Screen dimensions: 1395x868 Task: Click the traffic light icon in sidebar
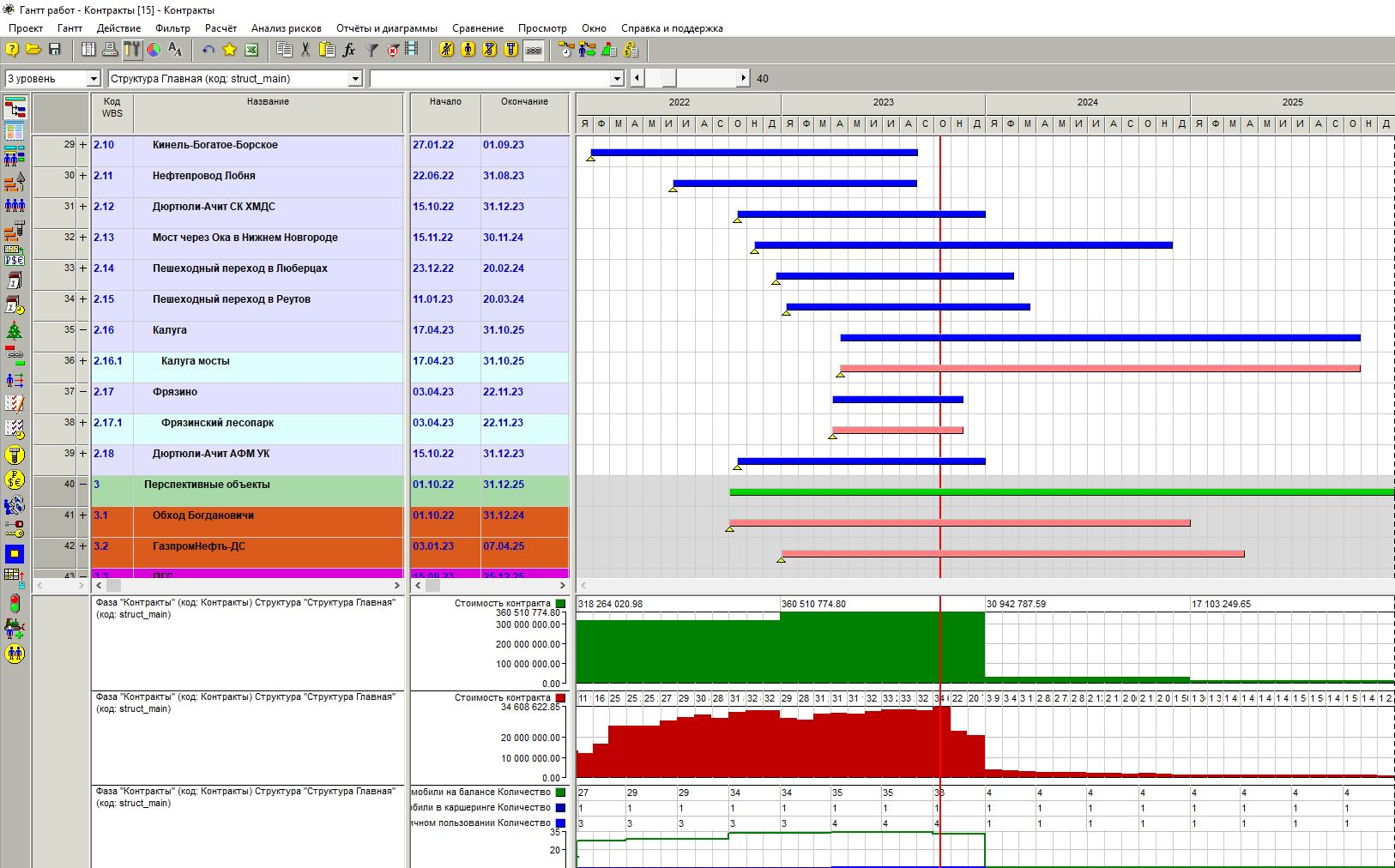click(15, 604)
